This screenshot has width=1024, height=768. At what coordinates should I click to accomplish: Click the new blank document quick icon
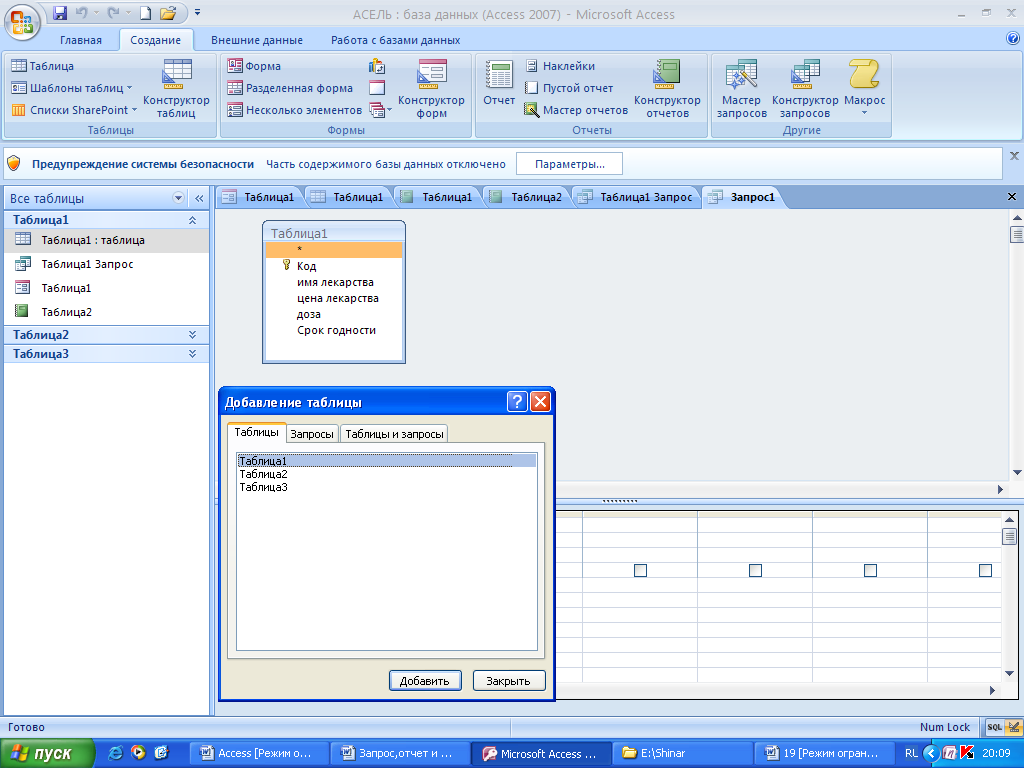[x=146, y=13]
